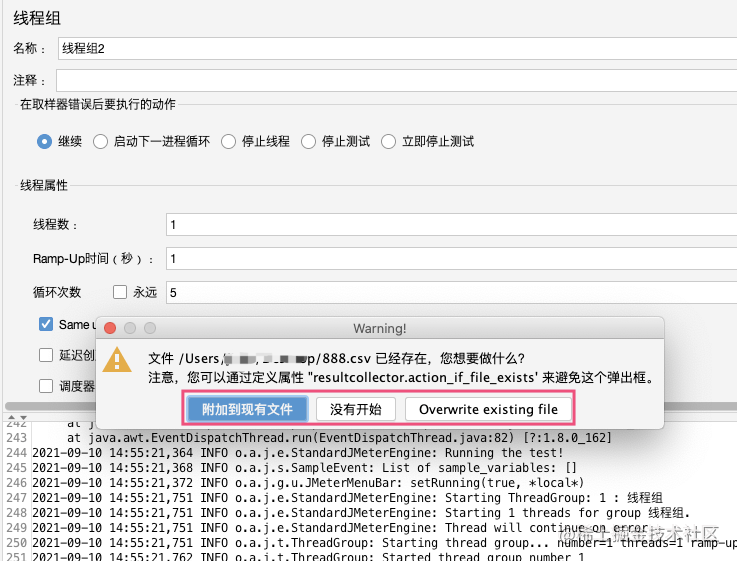Screen dimensions: 737x561
Task: Click log line 'Thread will continue on error'
Action: click(340, 528)
